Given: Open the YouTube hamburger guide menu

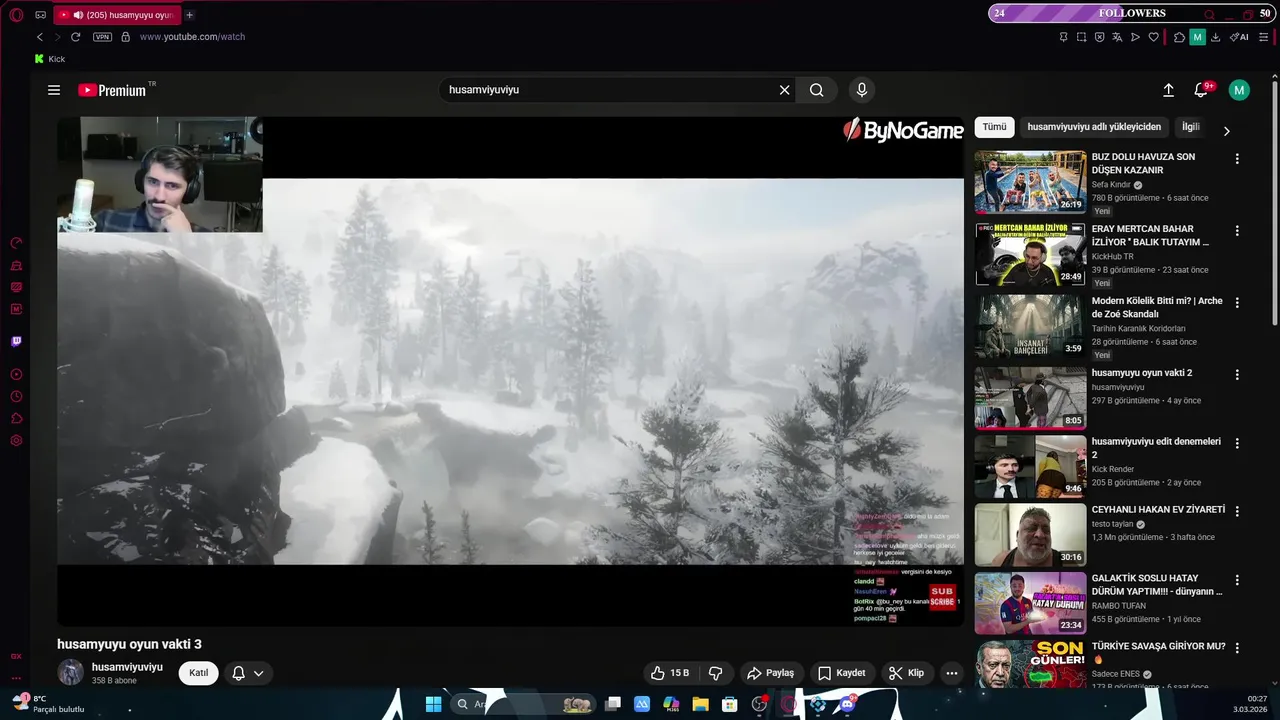Looking at the screenshot, I should click(x=54, y=90).
